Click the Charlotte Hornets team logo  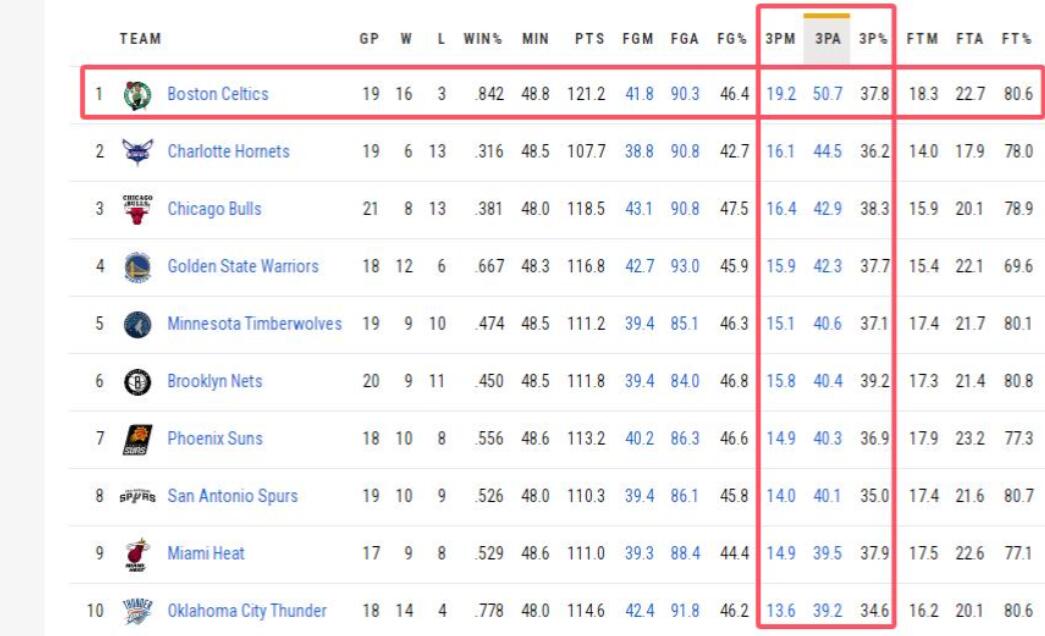(x=137, y=152)
